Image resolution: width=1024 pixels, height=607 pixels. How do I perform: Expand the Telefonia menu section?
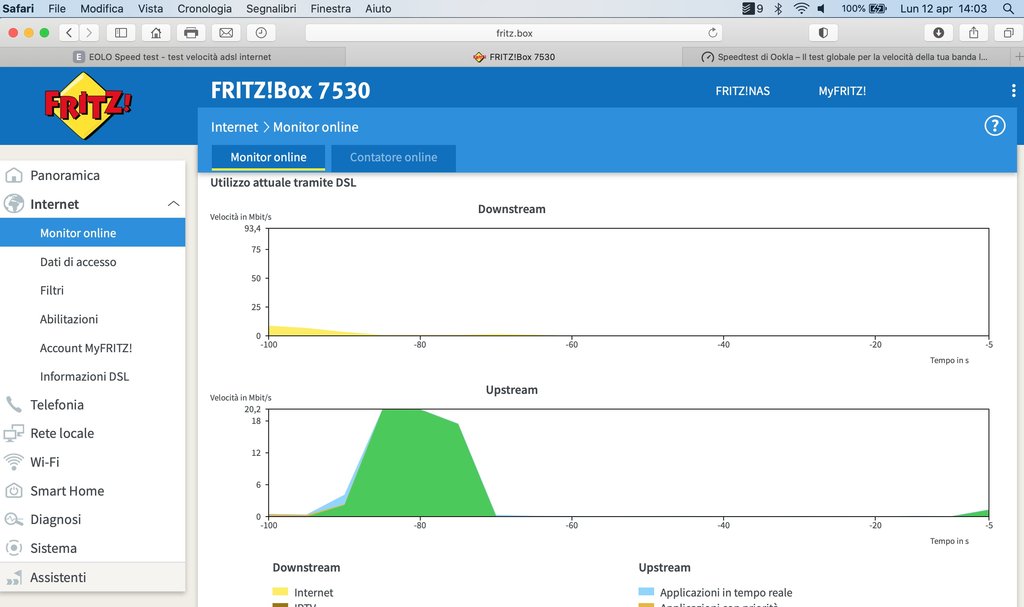[x=57, y=405]
